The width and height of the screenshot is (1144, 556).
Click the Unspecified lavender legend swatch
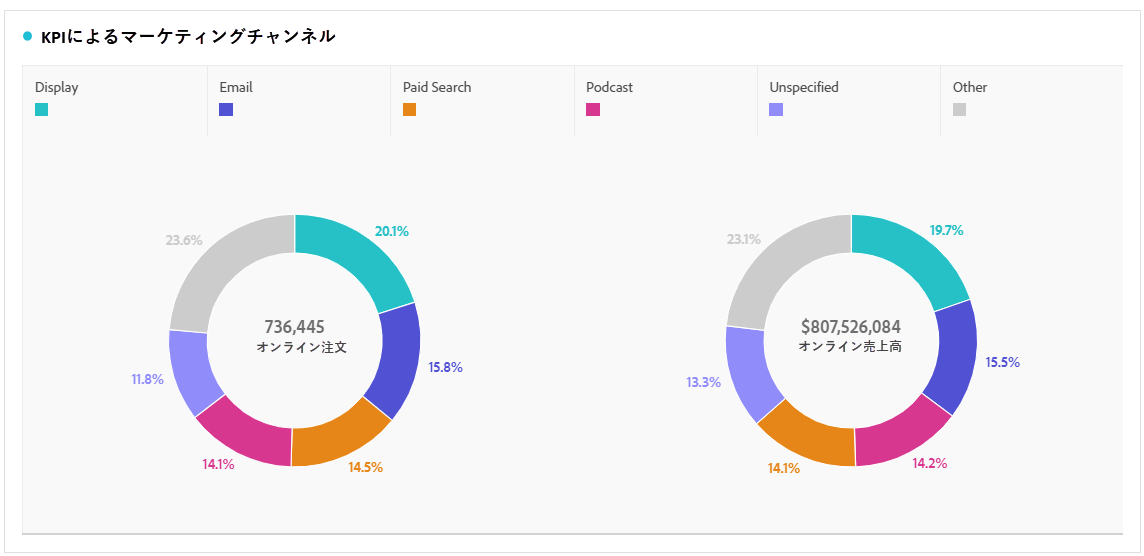coord(776,110)
